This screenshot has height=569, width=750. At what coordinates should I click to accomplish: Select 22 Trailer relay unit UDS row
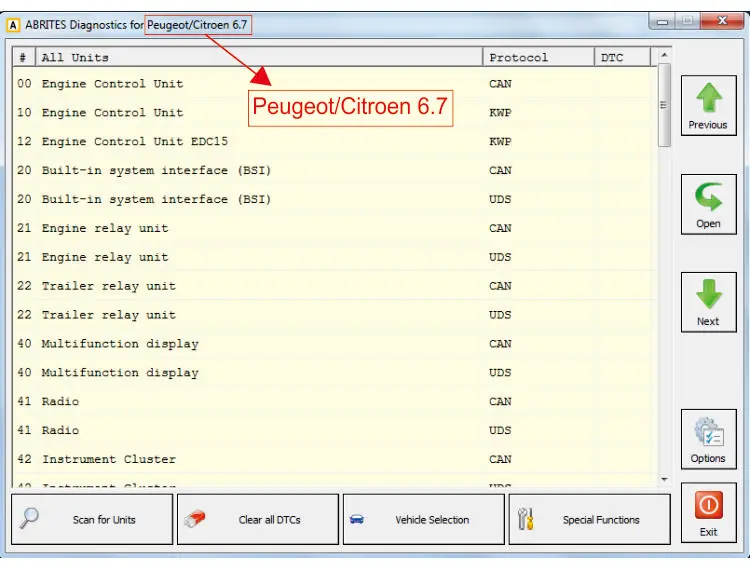[x=335, y=315]
